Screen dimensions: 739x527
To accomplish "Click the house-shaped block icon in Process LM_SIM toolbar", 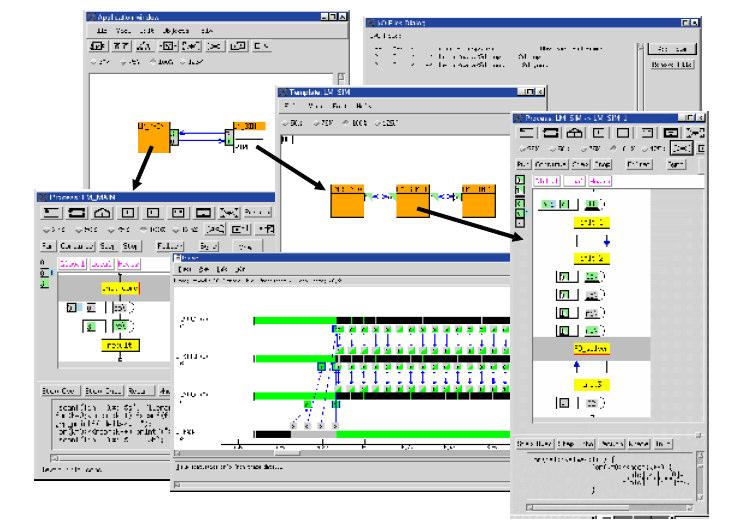I will tap(575, 133).
